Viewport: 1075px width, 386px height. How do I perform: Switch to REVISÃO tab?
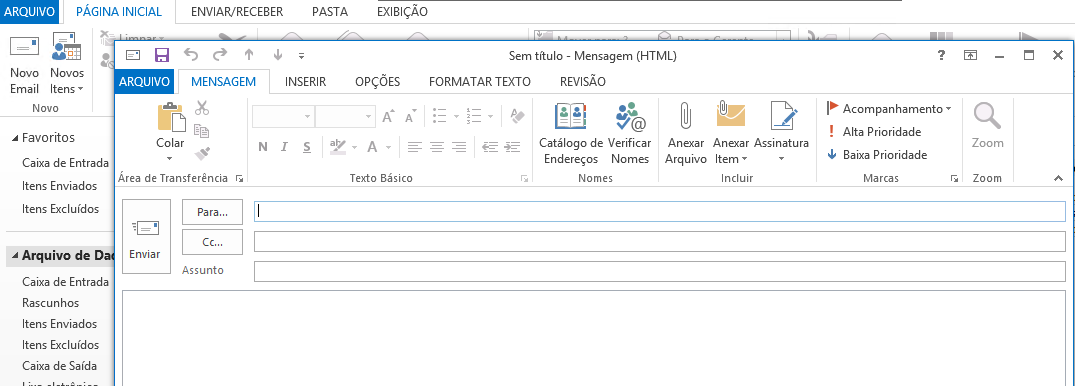click(x=583, y=82)
